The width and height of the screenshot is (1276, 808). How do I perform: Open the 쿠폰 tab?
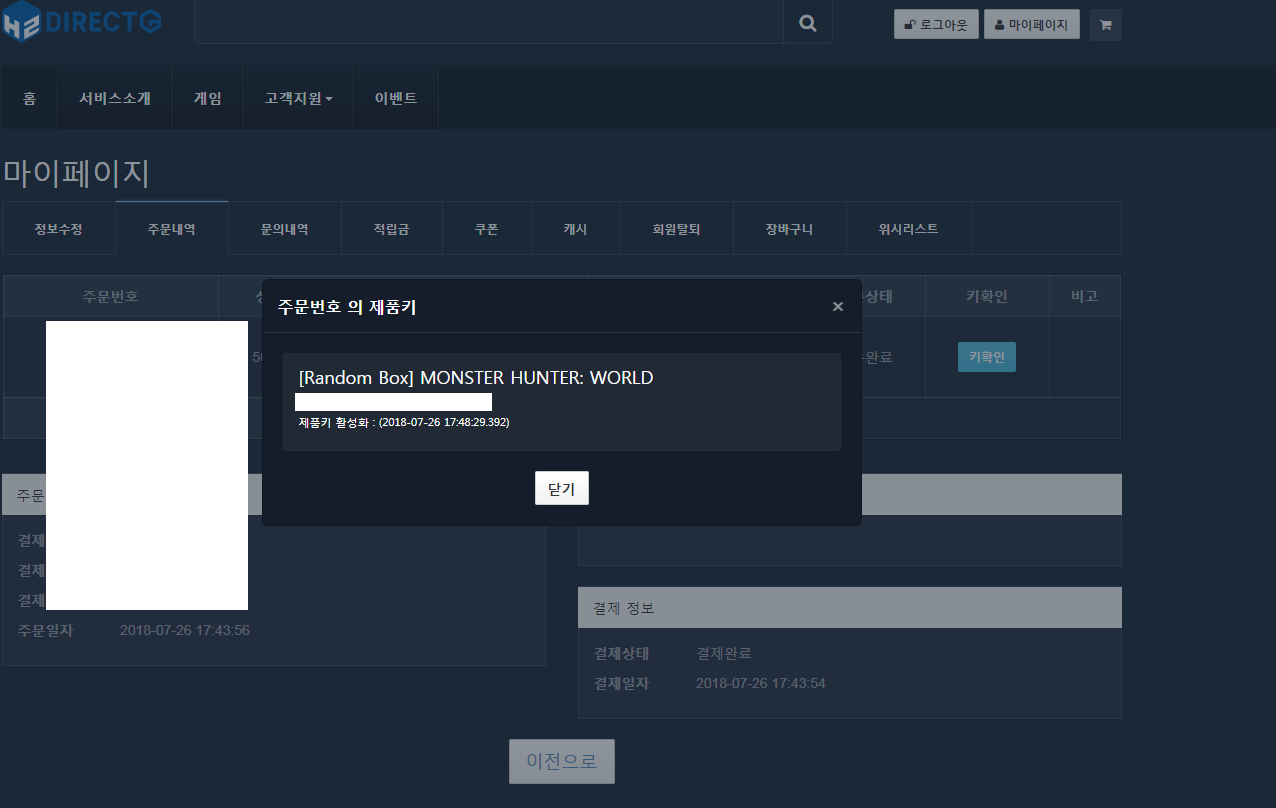[487, 229]
